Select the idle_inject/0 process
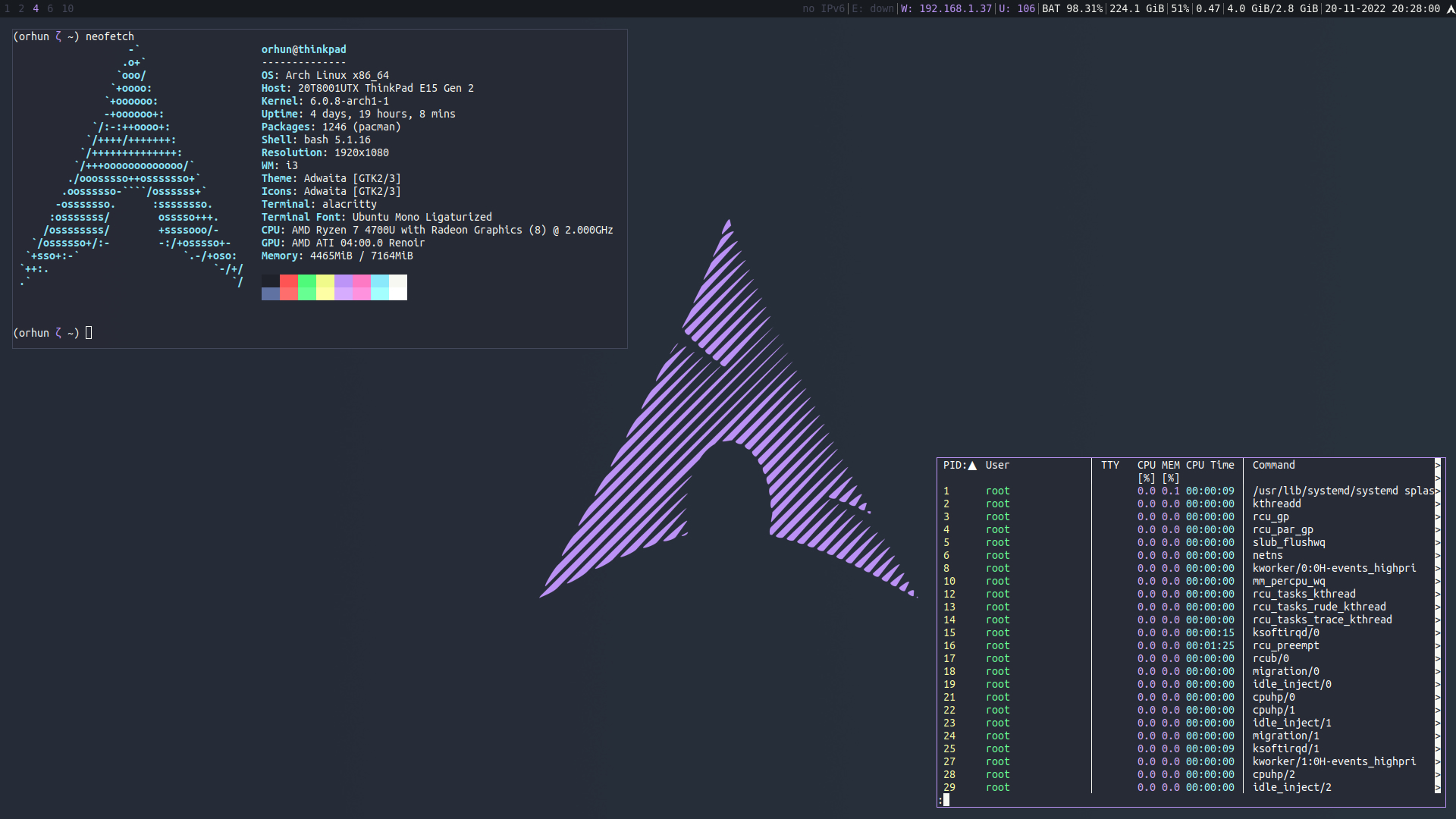This screenshot has width=1456, height=819. coord(1188,685)
